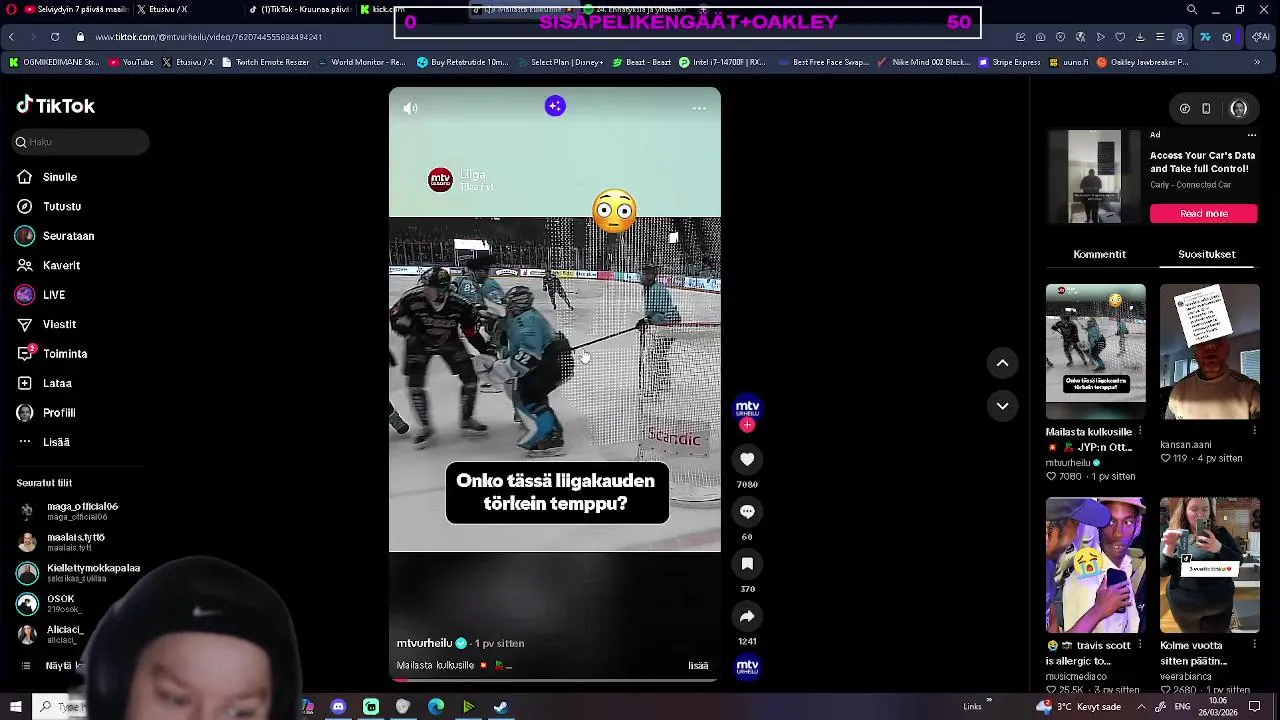Open sound disc icon below share

[748, 667]
